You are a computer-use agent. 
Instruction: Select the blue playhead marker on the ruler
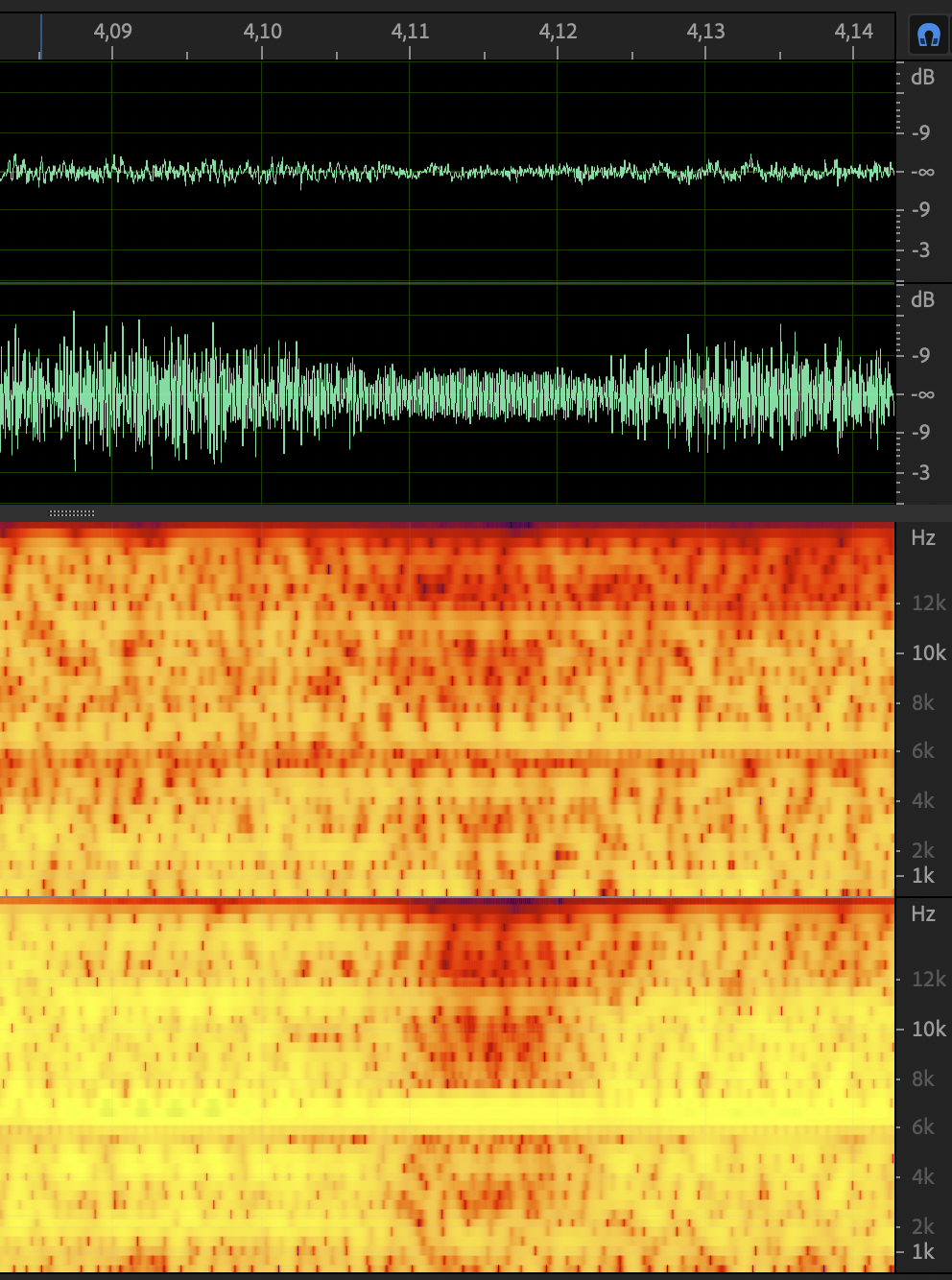[40, 36]
